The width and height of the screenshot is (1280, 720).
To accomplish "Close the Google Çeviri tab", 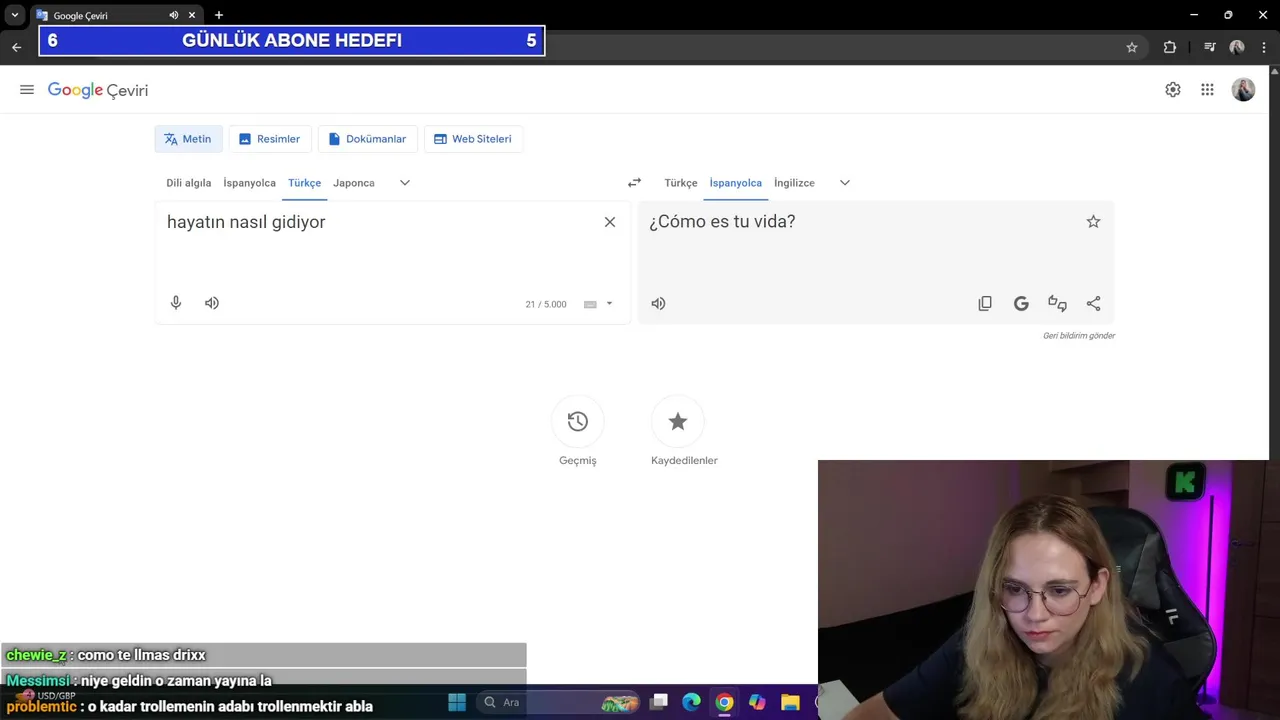I will (x=192, y=15).
